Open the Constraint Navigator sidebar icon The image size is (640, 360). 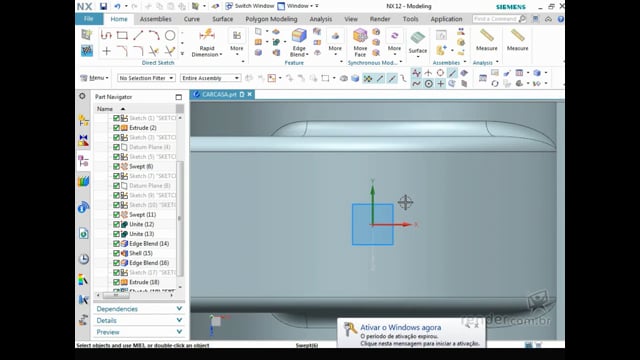83,141
